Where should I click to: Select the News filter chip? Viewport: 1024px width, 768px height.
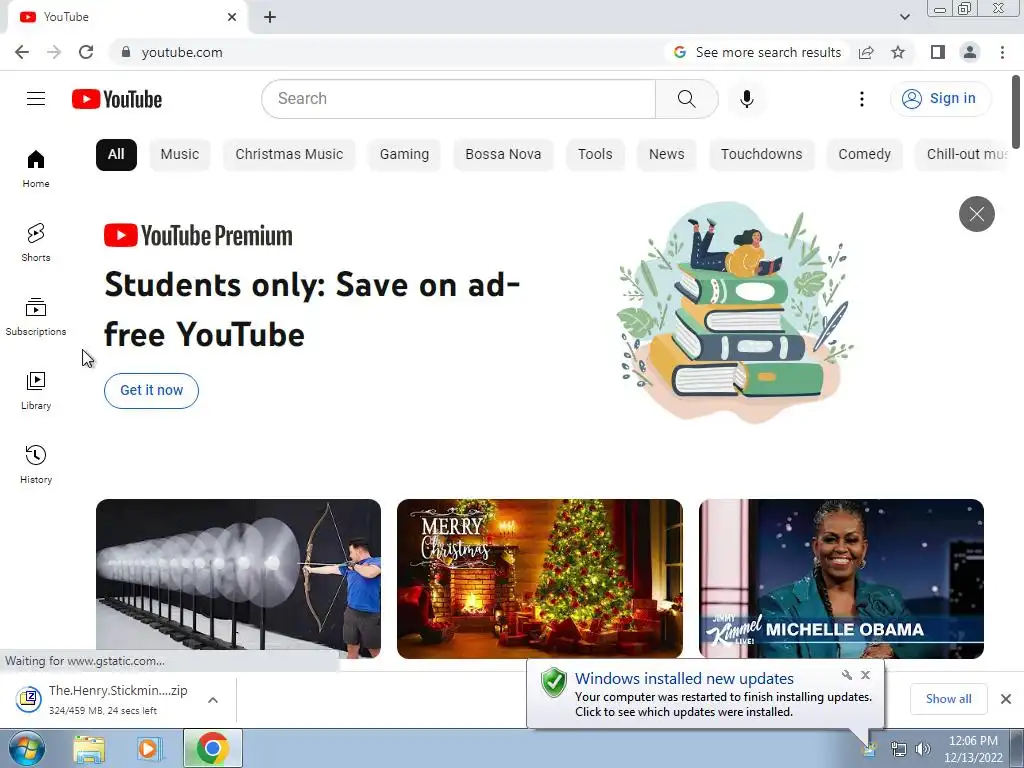[667, 155]
